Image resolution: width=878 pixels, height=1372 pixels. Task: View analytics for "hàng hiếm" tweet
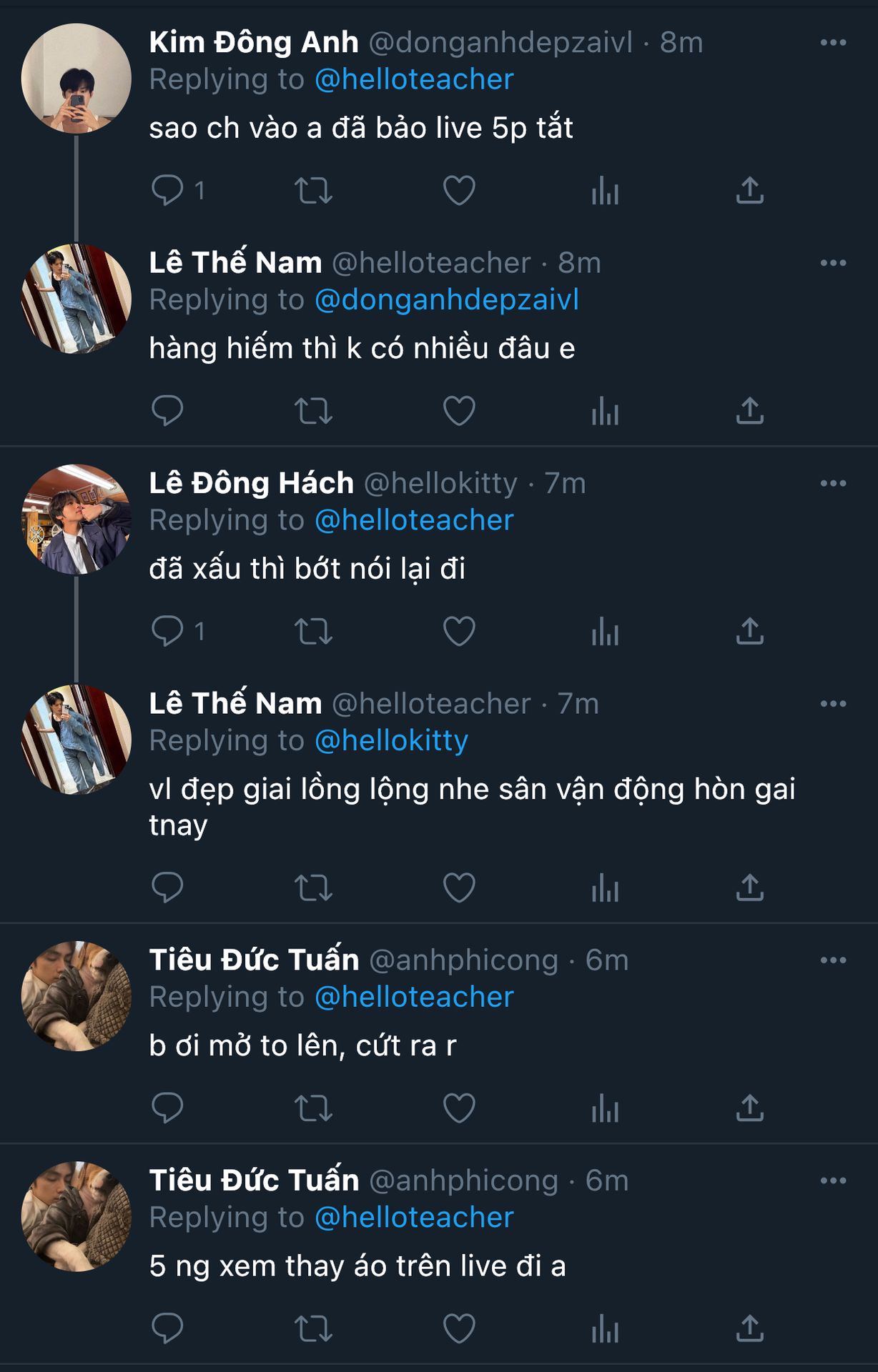(x=605, y=411)
